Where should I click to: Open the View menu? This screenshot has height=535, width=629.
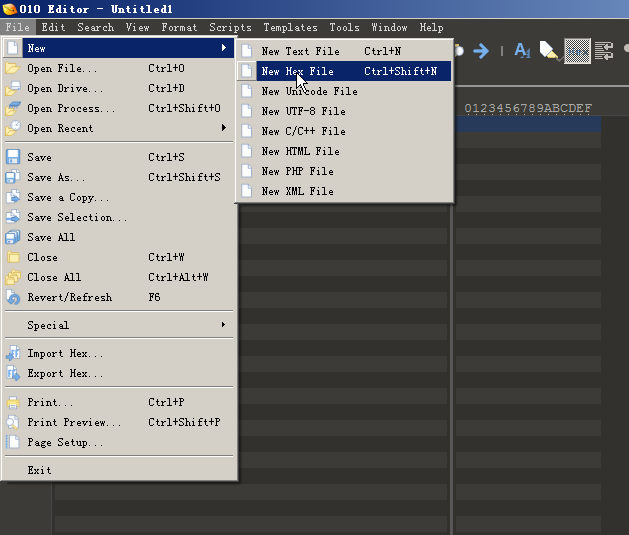138,27
